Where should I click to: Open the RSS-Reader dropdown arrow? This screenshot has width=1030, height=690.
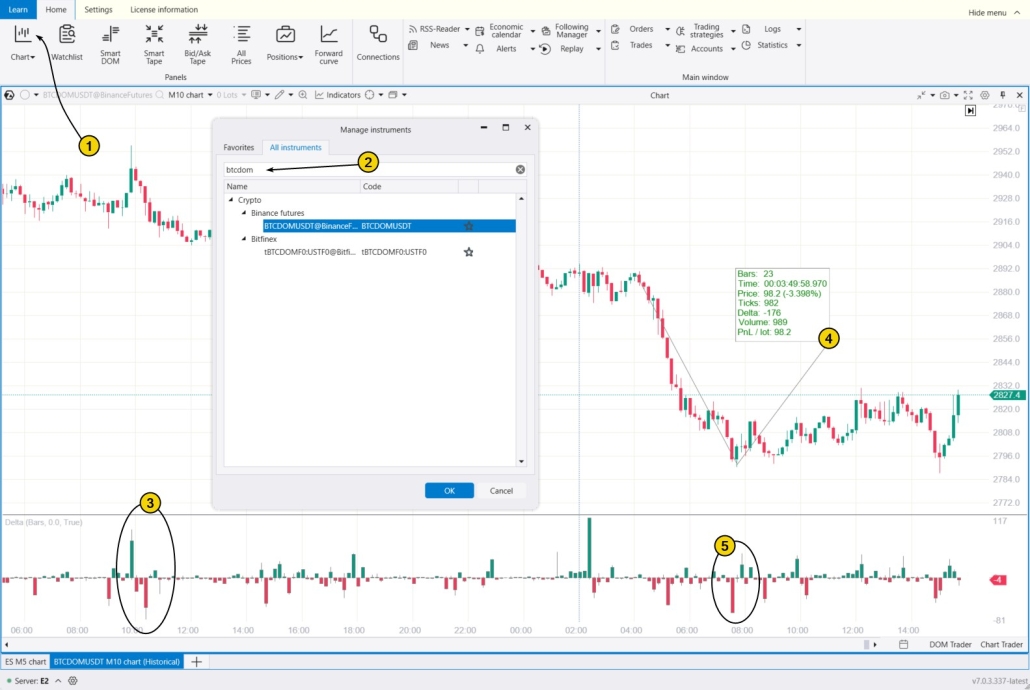point(465,28)
